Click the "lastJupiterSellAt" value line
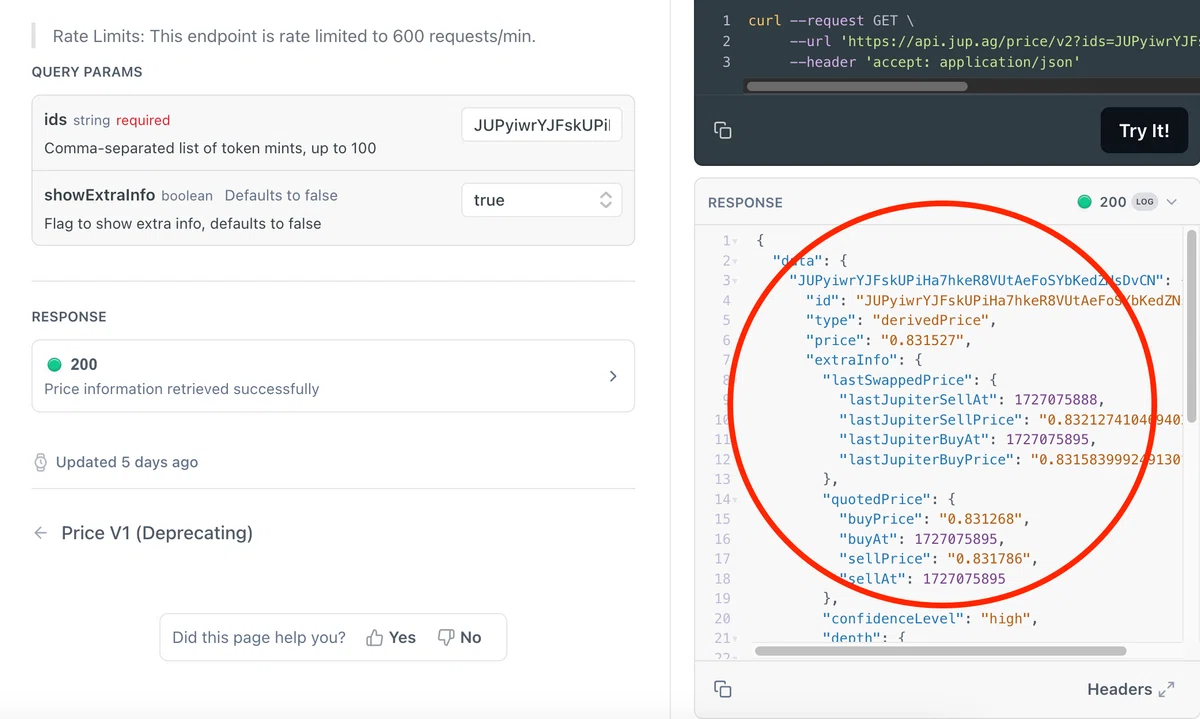 pyautogui.click(x=971, y=400)
